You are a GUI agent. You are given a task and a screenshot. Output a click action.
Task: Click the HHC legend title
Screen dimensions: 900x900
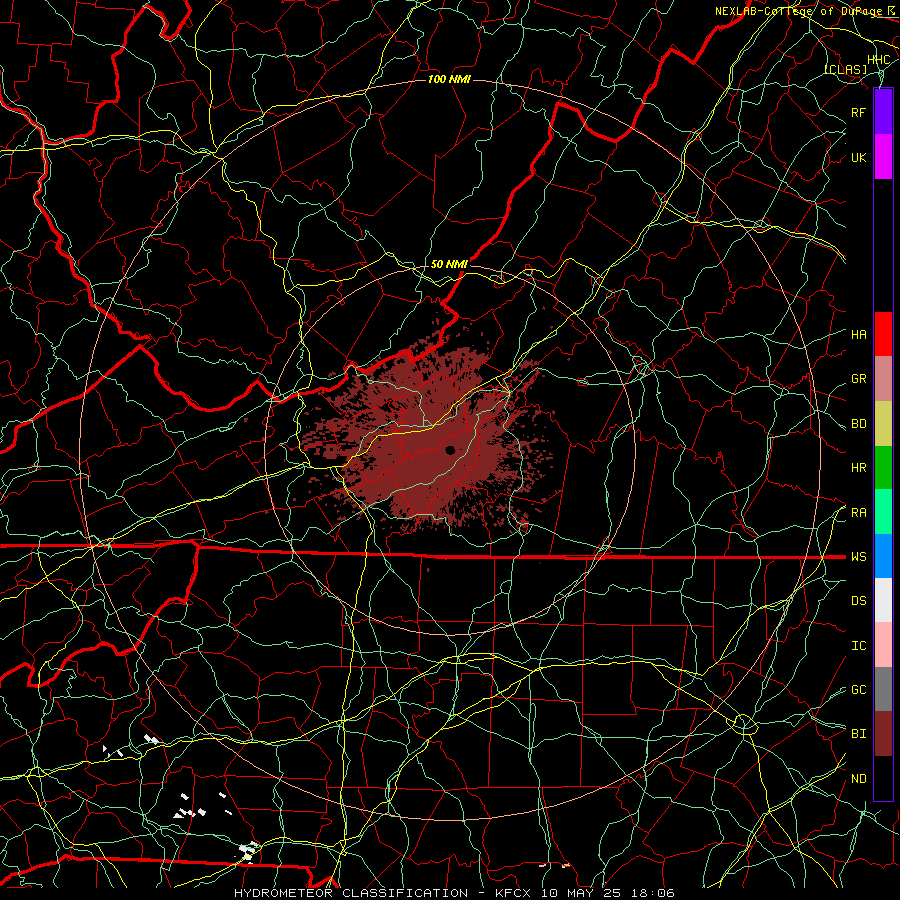(878, 60)
